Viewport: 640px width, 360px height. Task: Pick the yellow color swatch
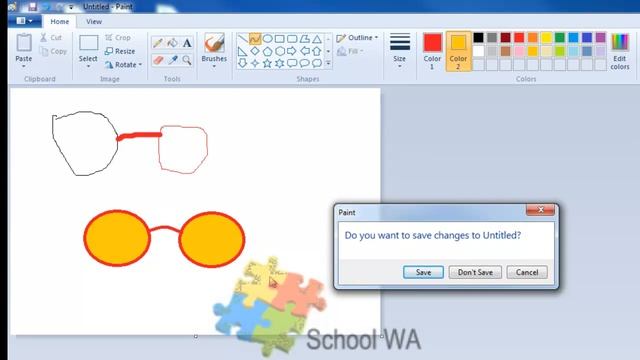pos(546,38)
